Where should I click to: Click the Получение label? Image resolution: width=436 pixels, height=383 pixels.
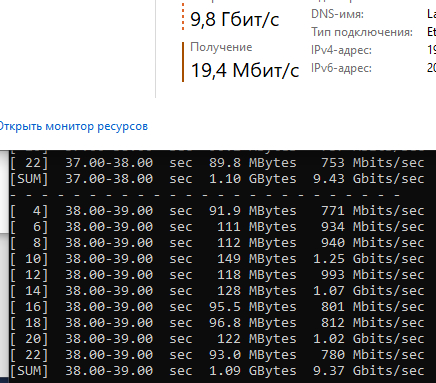point(221,47)
